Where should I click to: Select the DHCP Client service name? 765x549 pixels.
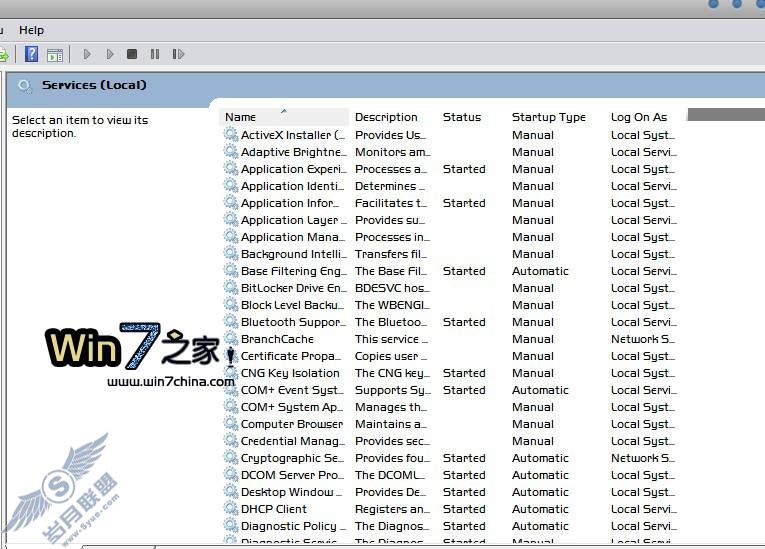[x=274, y=509]
